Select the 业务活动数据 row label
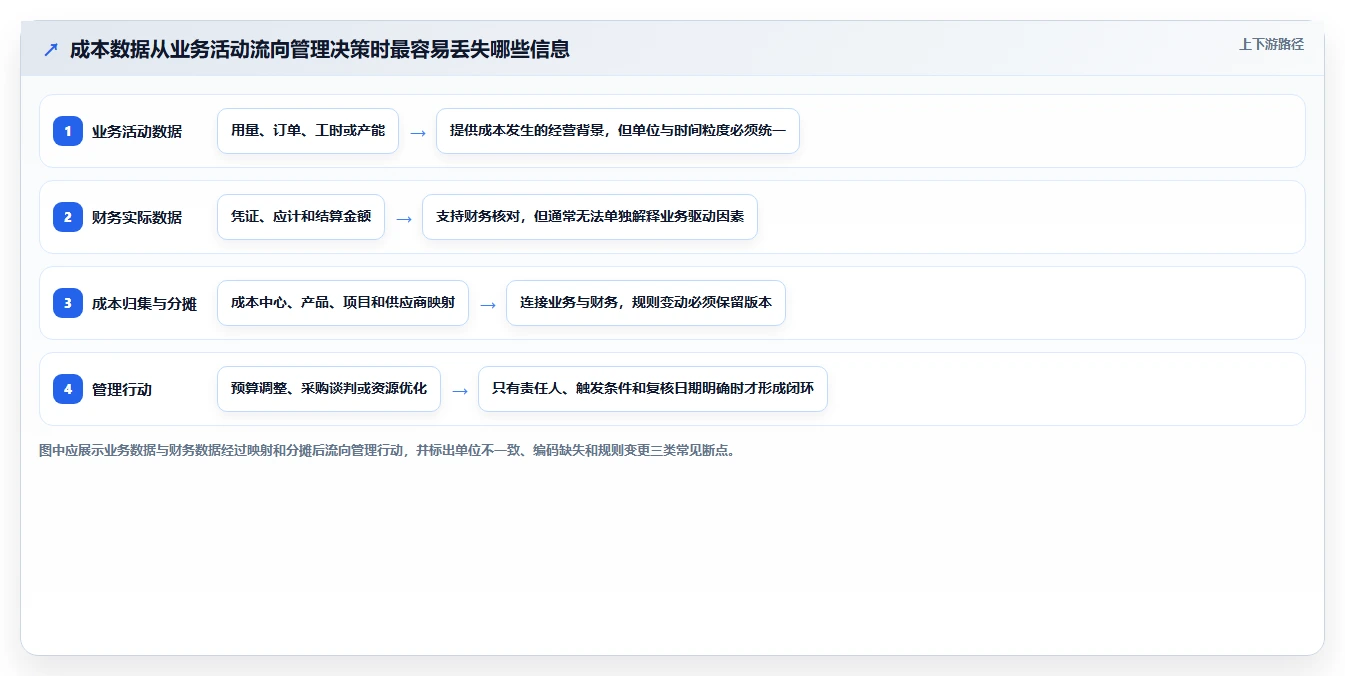The width and height of the screenshot is (1345, 676). (x=137, y=131)
